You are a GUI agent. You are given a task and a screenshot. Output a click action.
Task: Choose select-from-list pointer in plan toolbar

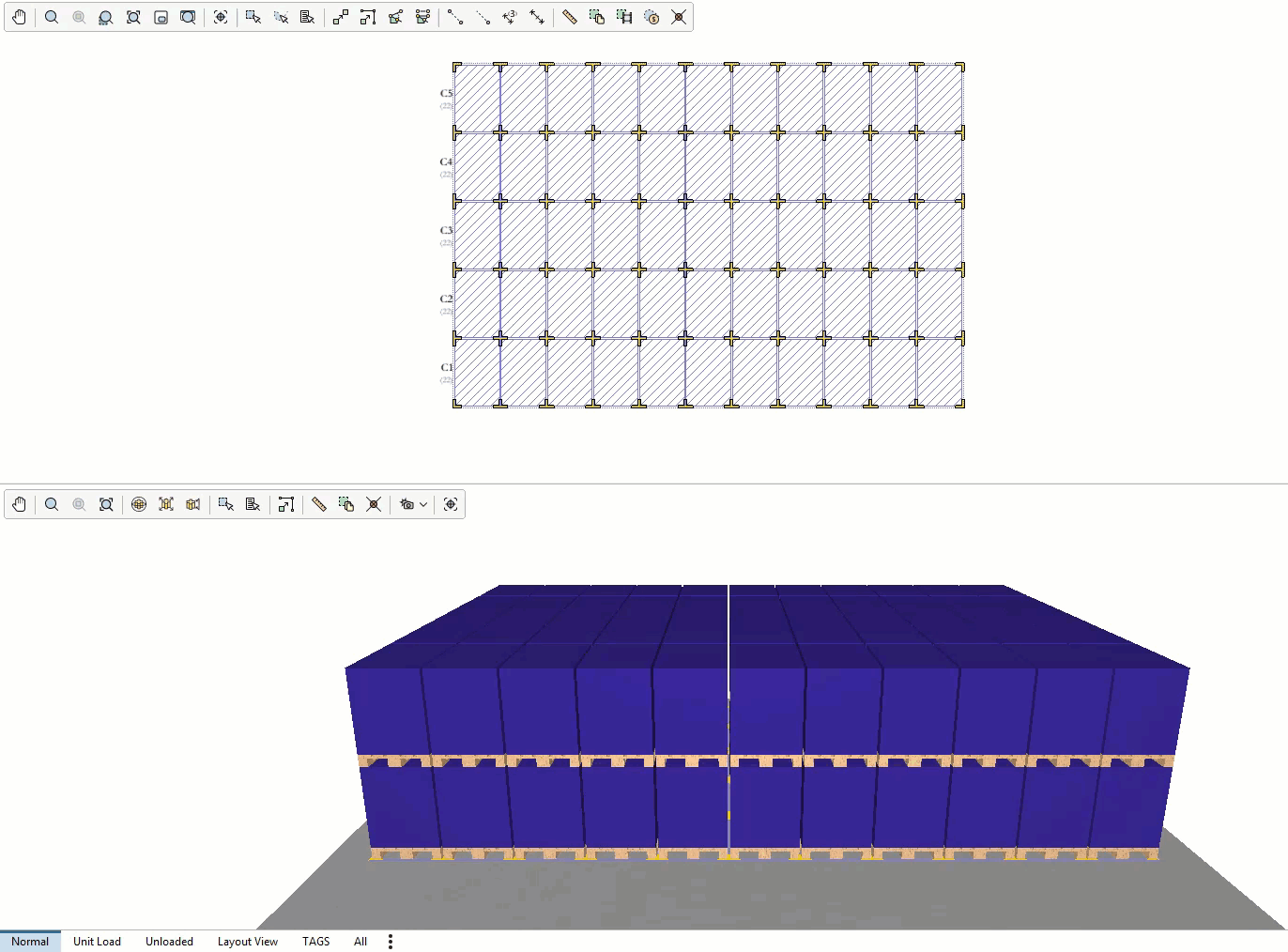307,17
